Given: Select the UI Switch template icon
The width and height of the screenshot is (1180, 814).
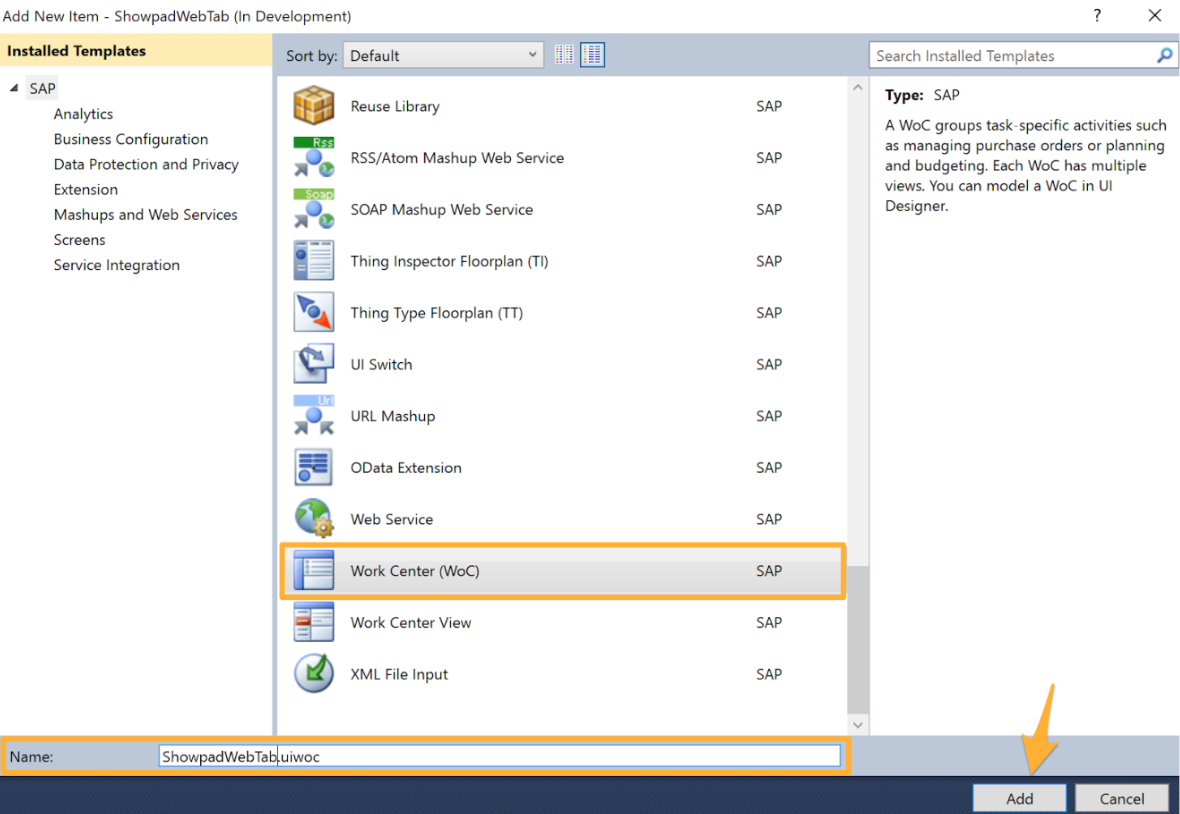Looking at the screenshot, I should [313, 365].
